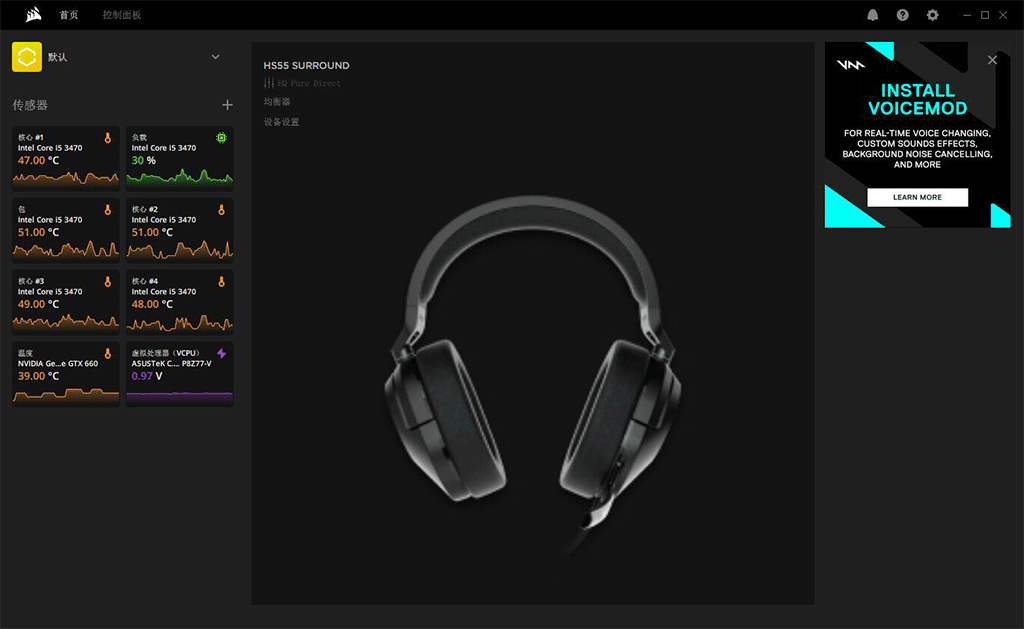Click the yellow 默认 profile icon
This screenshot has width=1024, height=629.
coord(27,57)
